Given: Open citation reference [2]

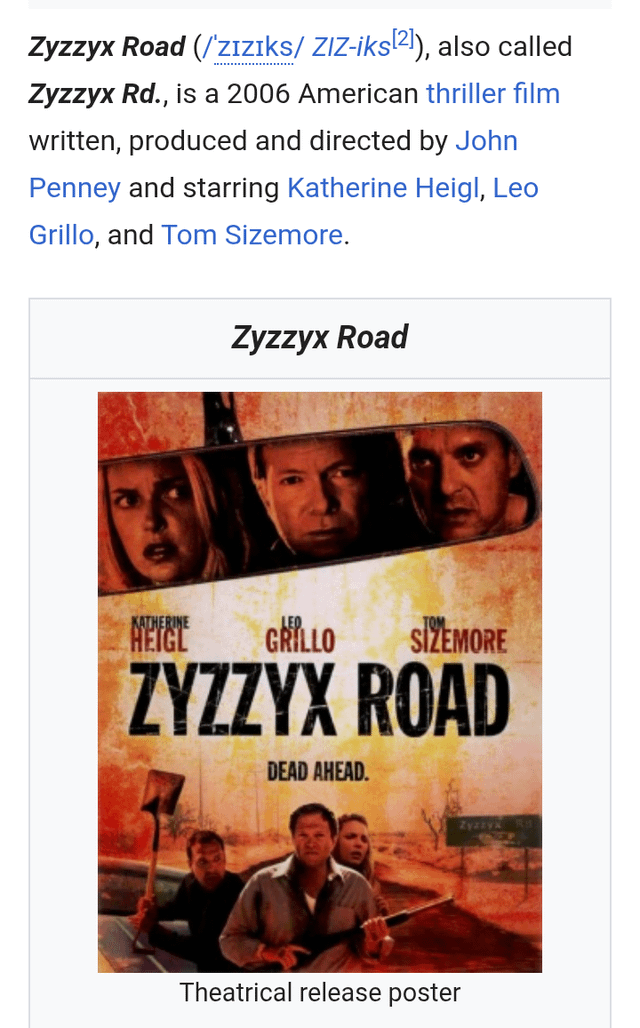Looking at the screenshot, I should point(403,39).
